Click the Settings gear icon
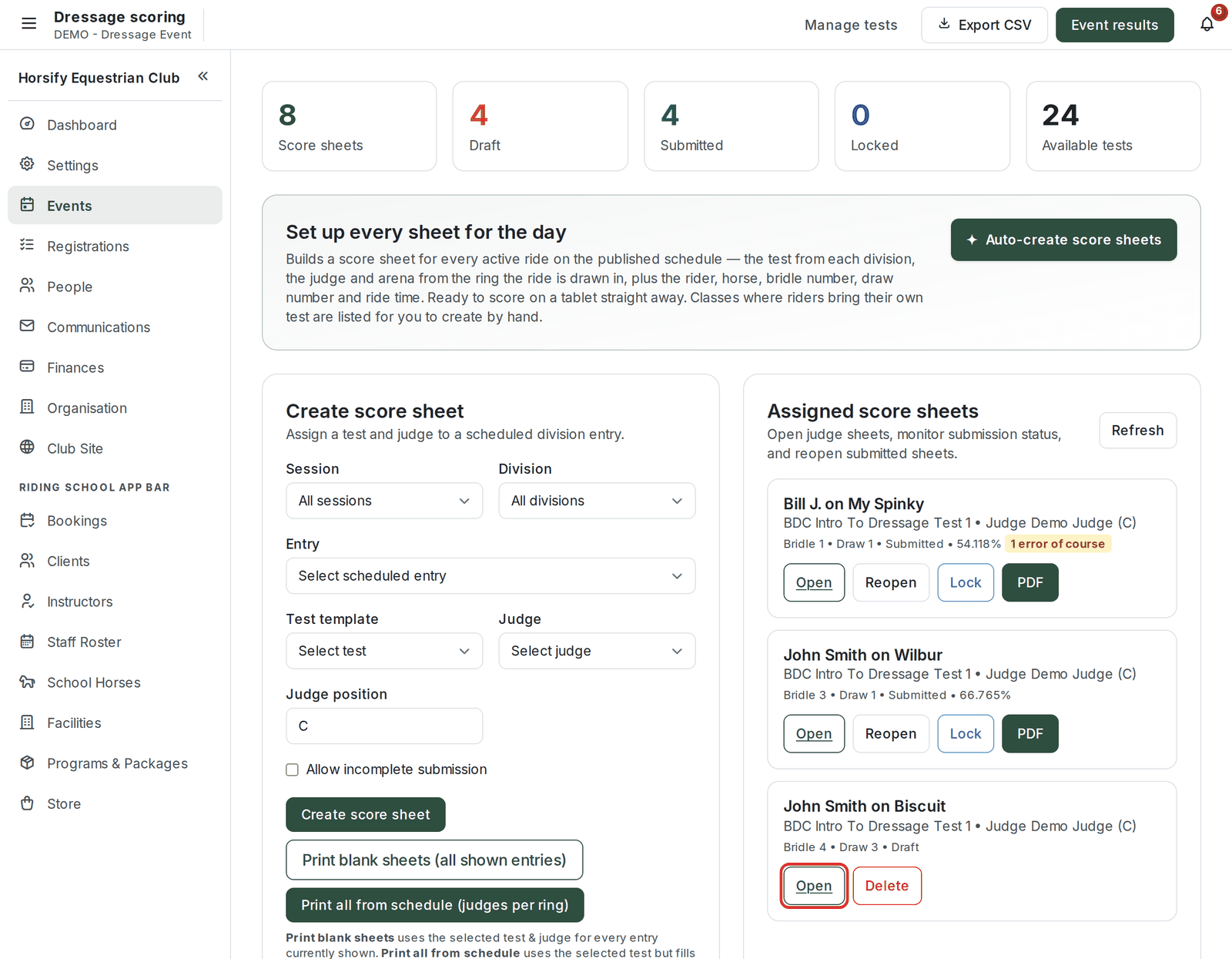Screen dimensions: 1232x959 click(27, 164)
